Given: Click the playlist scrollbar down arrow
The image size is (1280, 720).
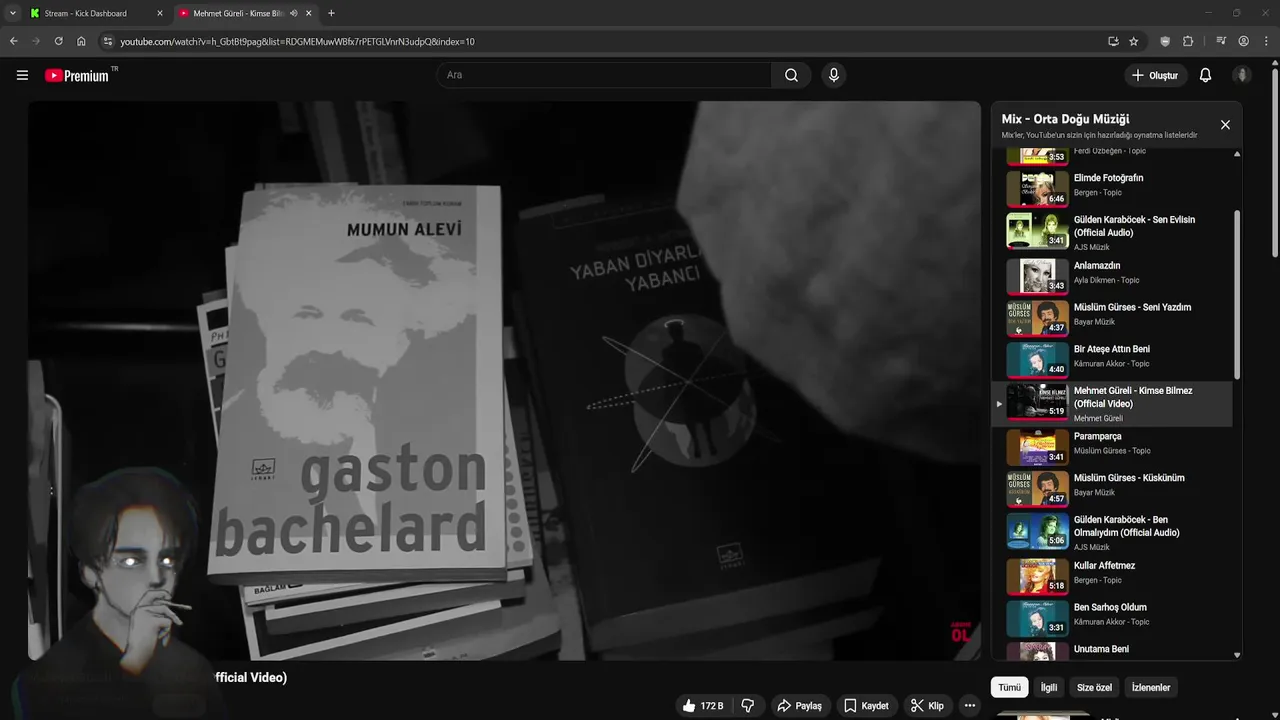Looking at the screenshot, I should click(x=1237, y=655).
